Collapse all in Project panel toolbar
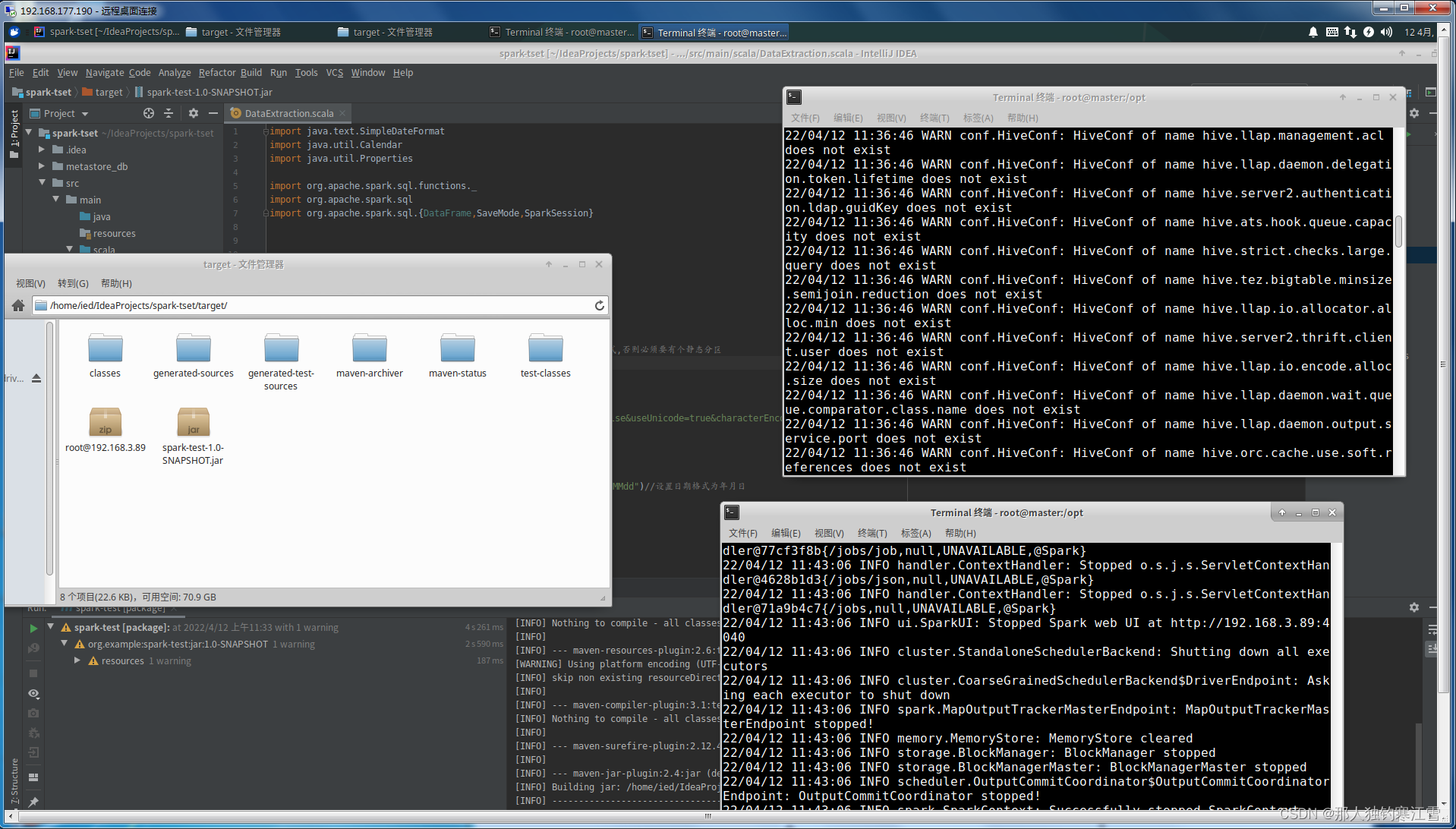The width and height of the screenshot is (1456, 829). point(169,113)
